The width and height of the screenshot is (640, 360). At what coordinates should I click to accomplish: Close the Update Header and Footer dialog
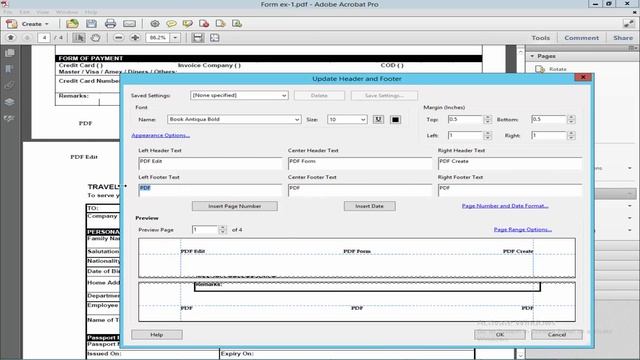[583, 77]
